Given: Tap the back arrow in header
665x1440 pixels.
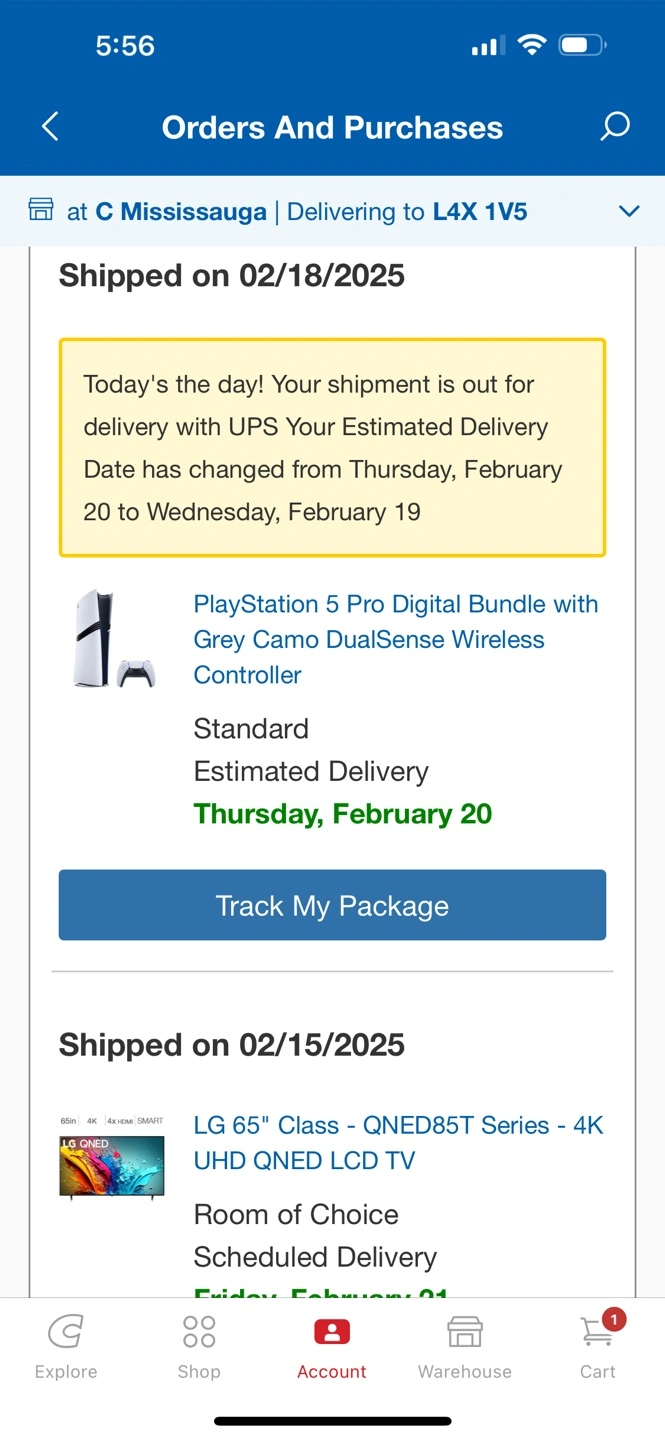Looking at the screenshot, I should (x=51, y=127).
